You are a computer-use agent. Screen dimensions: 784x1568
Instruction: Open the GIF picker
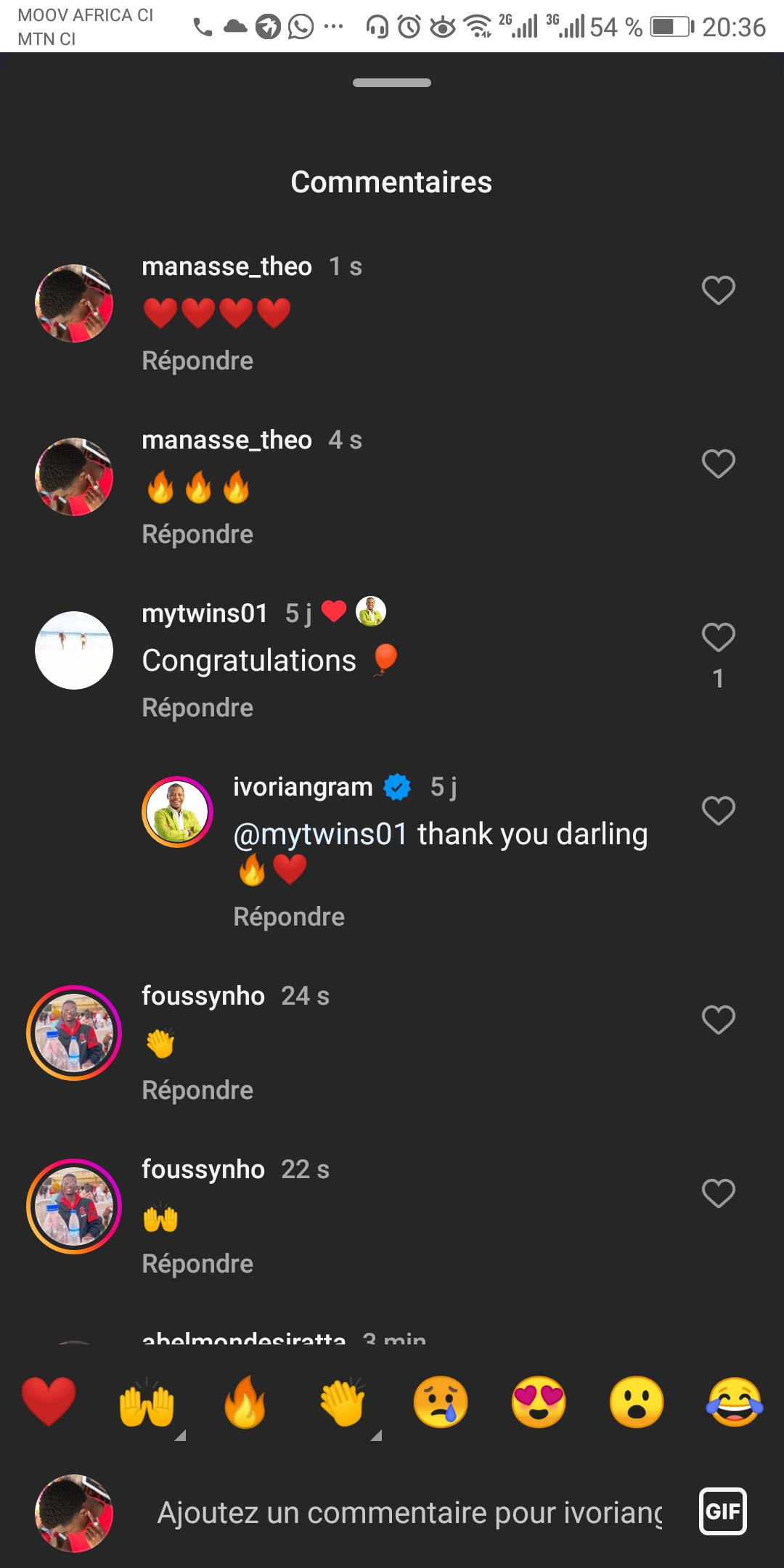coord(722,1512)
